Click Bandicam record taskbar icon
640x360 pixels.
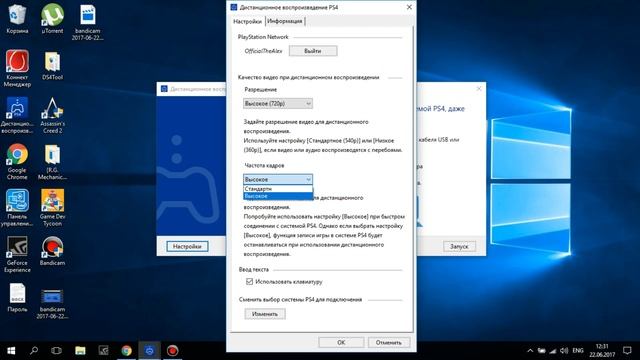[172, 350]
